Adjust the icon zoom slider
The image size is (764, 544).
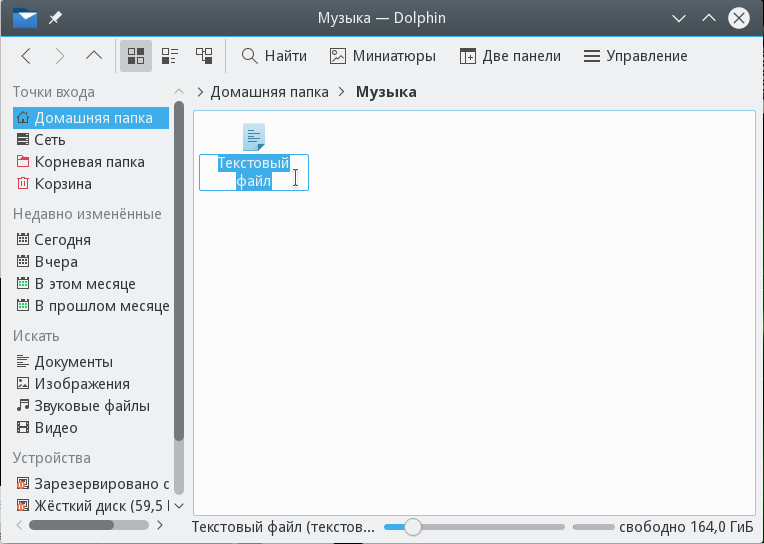(x=412, y=527)
